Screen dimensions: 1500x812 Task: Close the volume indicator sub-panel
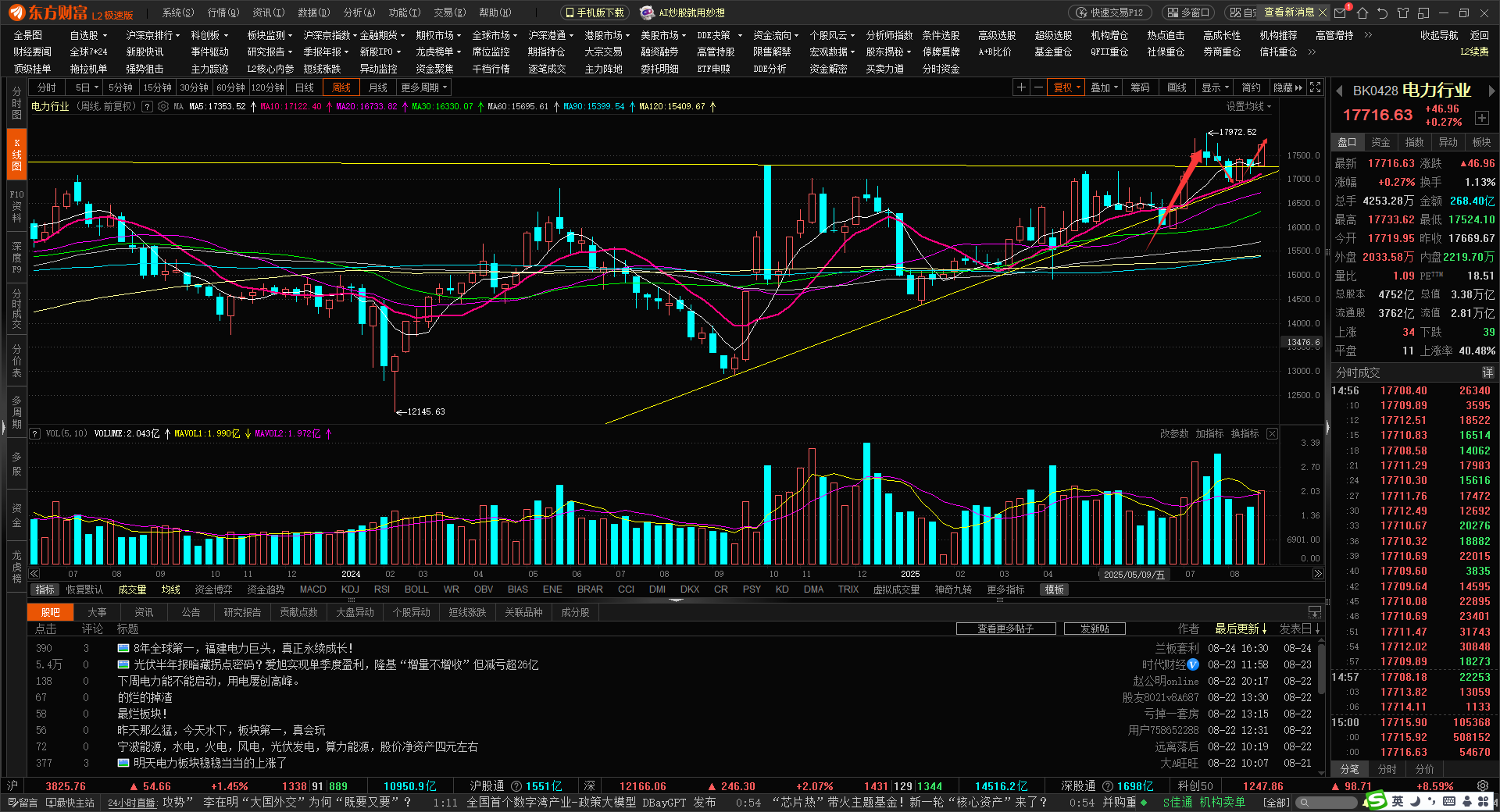[x=1272, y=433]
